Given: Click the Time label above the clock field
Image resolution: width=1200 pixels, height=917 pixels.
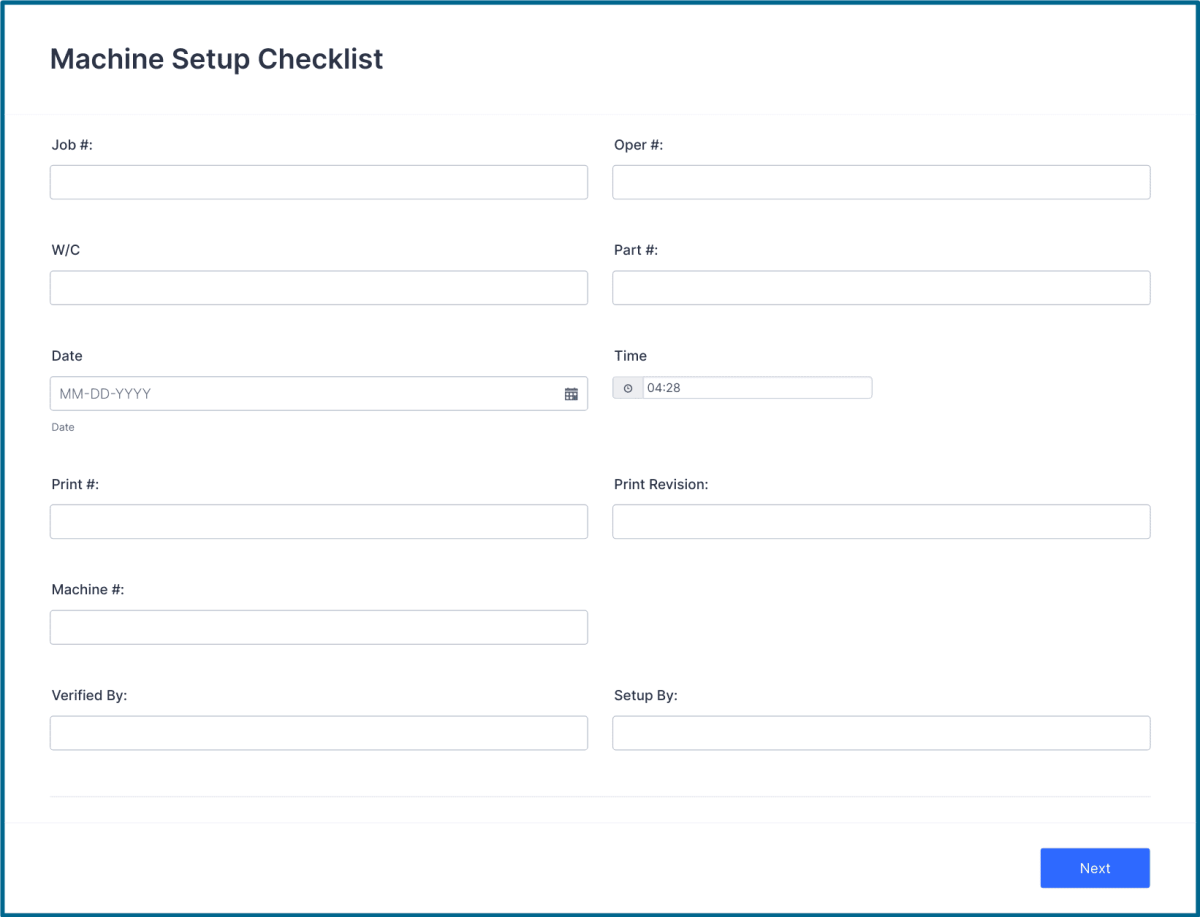Looking at the screenshot, I should click(629, 355).
